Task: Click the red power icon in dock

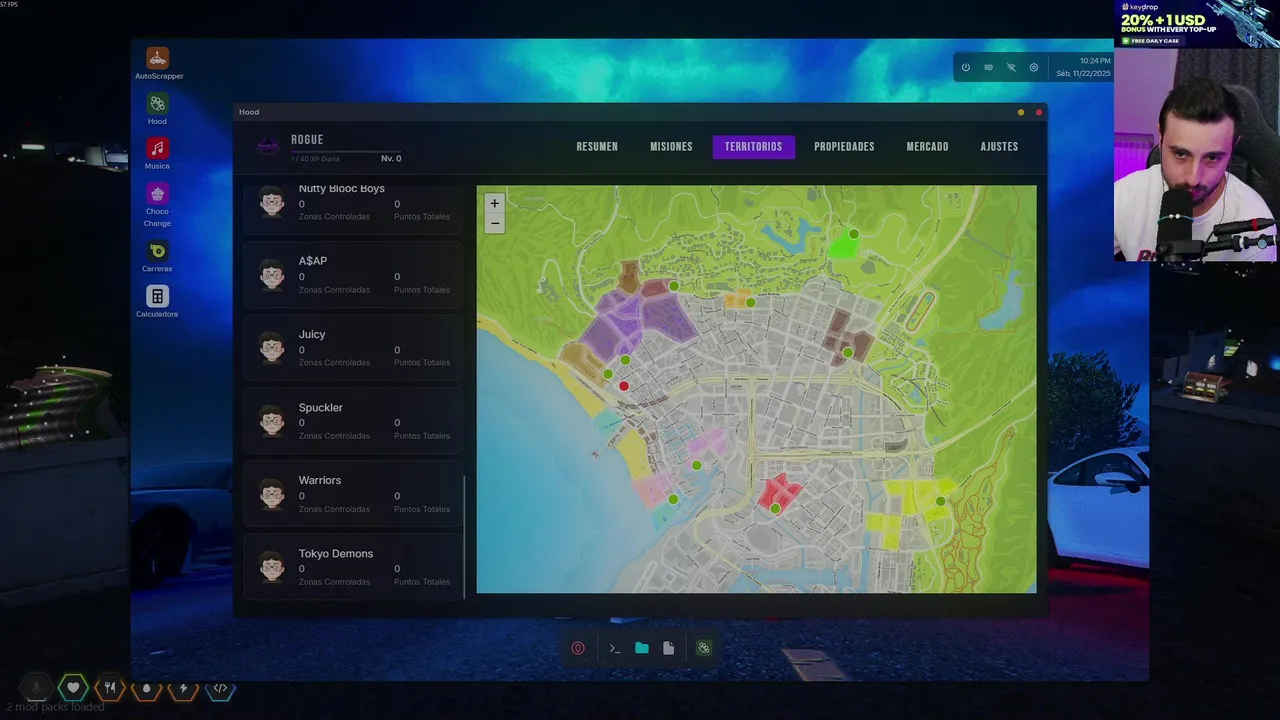Action: pos(578,648)
